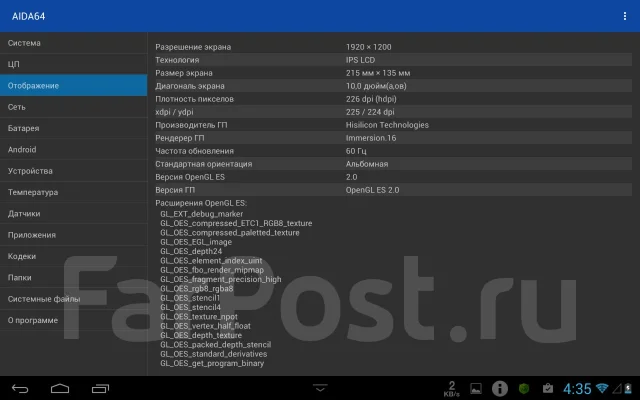Viewport: 640px width, 400px height.
Task: Open the Система section
Action: pyautogui.click(x=73, y=43)
